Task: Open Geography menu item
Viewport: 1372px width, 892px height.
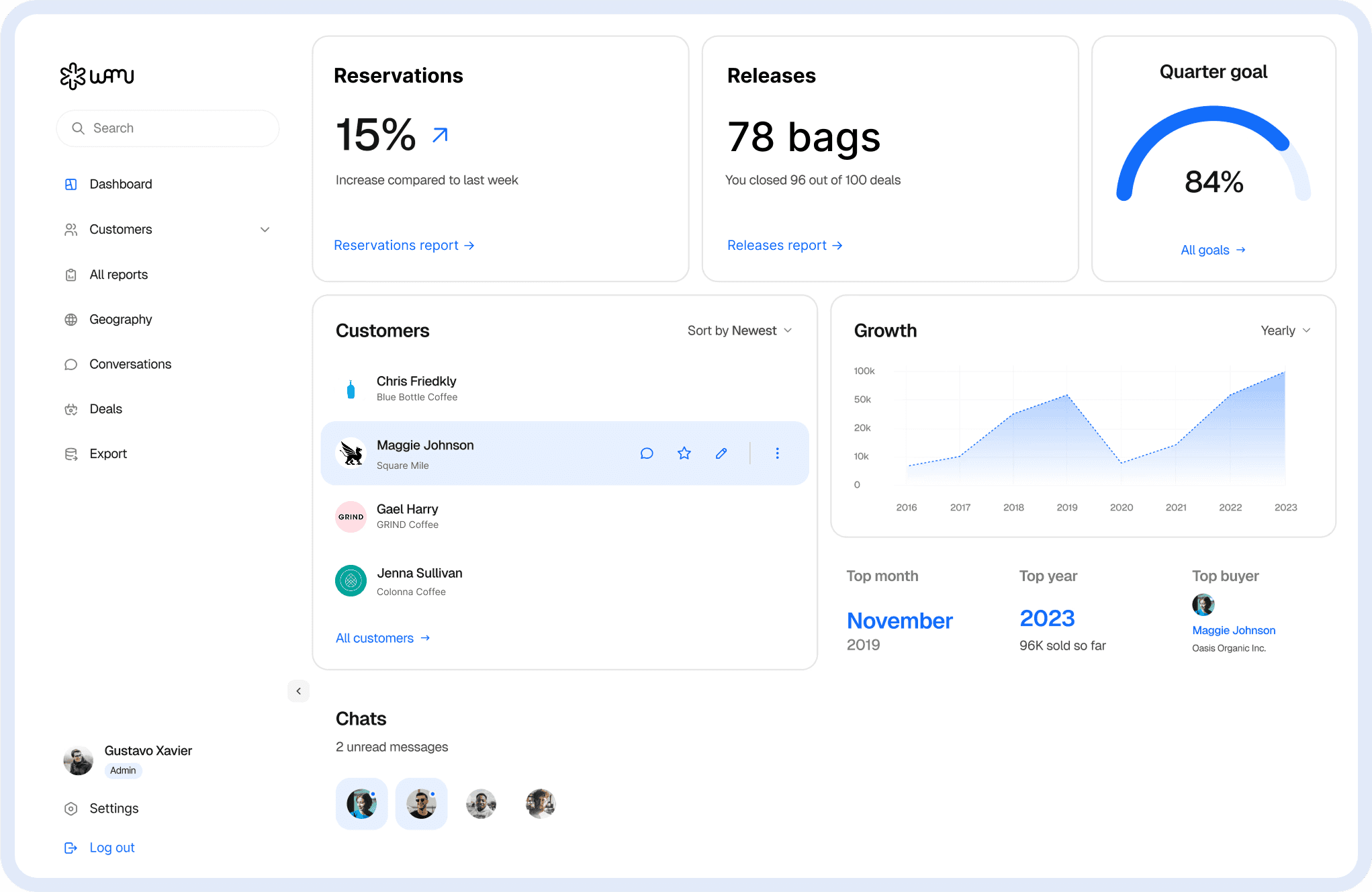Action: [x=121, y=320]
